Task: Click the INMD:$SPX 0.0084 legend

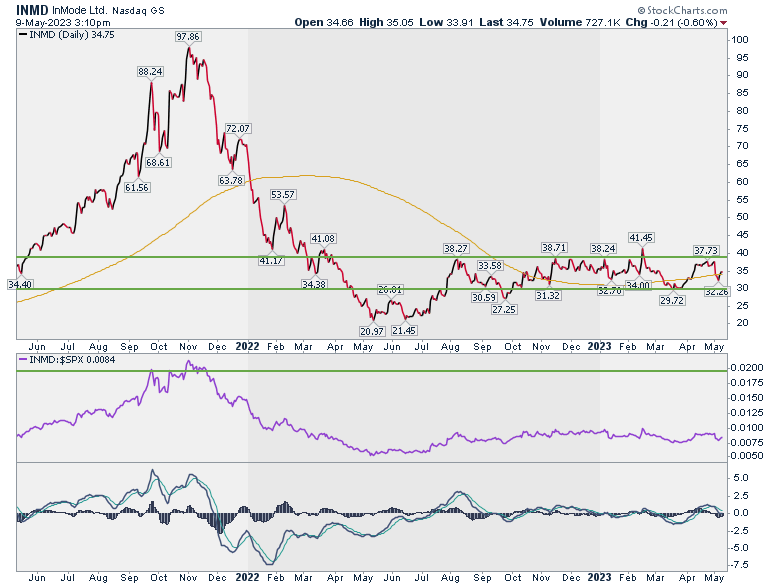Action: pos(67,359)
